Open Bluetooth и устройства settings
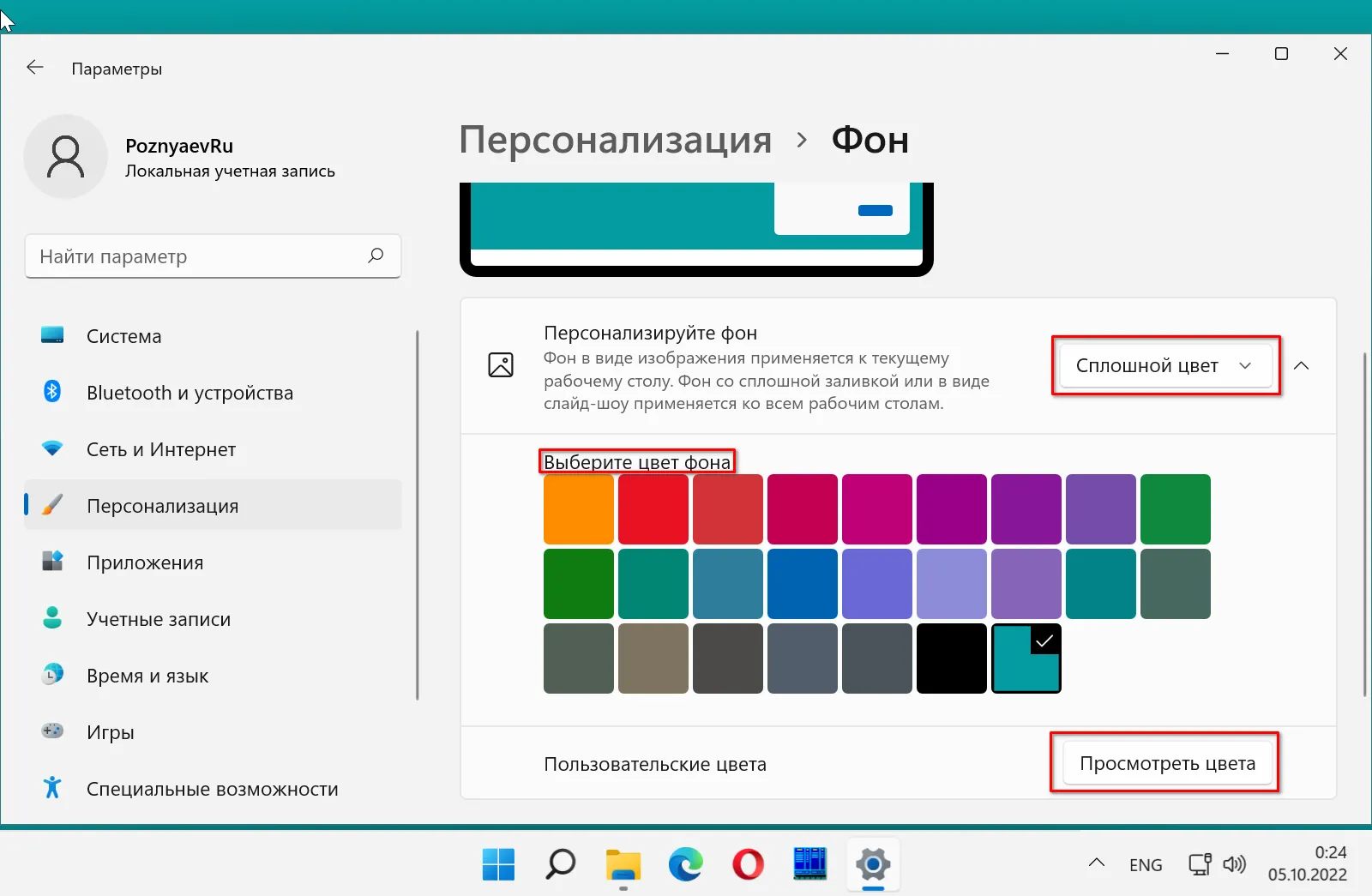The image size is (1372, 896). pyautogui.click(x=190, y=393)
